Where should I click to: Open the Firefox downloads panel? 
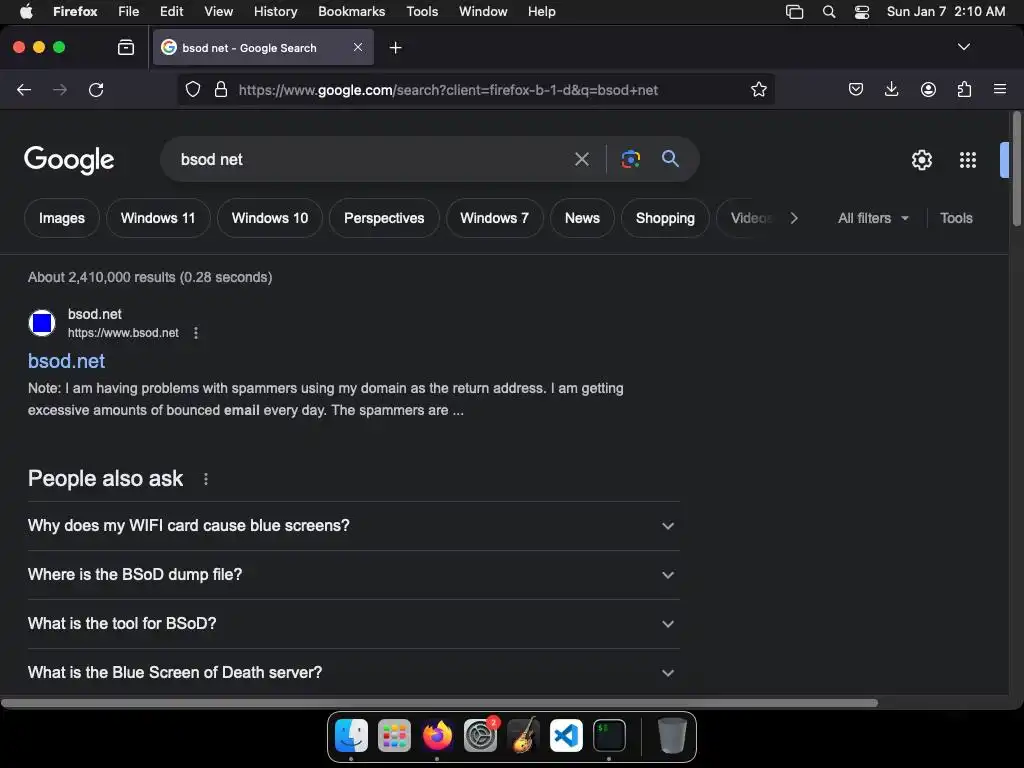coord(891,89)
